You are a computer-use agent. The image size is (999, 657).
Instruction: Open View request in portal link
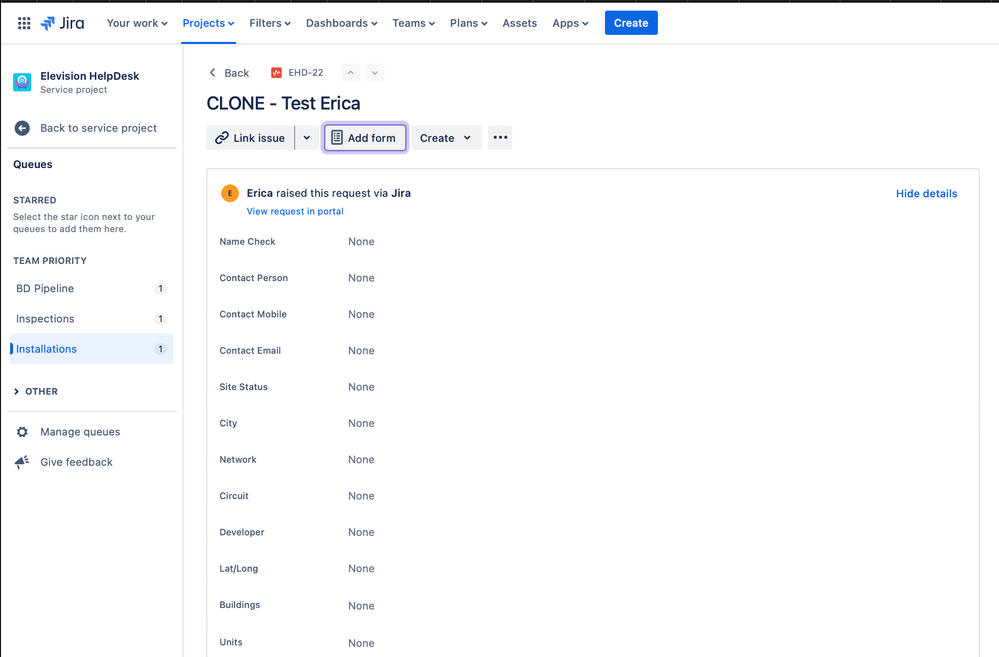(295, 211)
